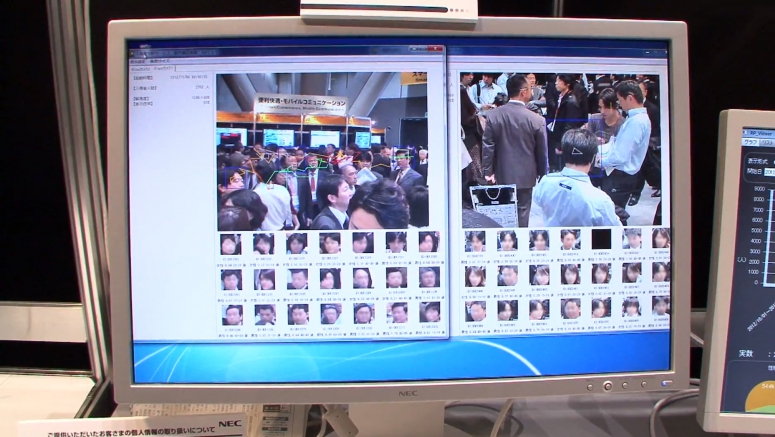Open the 画面サイズ menu in left window
775x437 pixels.
[x=159, y=61]
